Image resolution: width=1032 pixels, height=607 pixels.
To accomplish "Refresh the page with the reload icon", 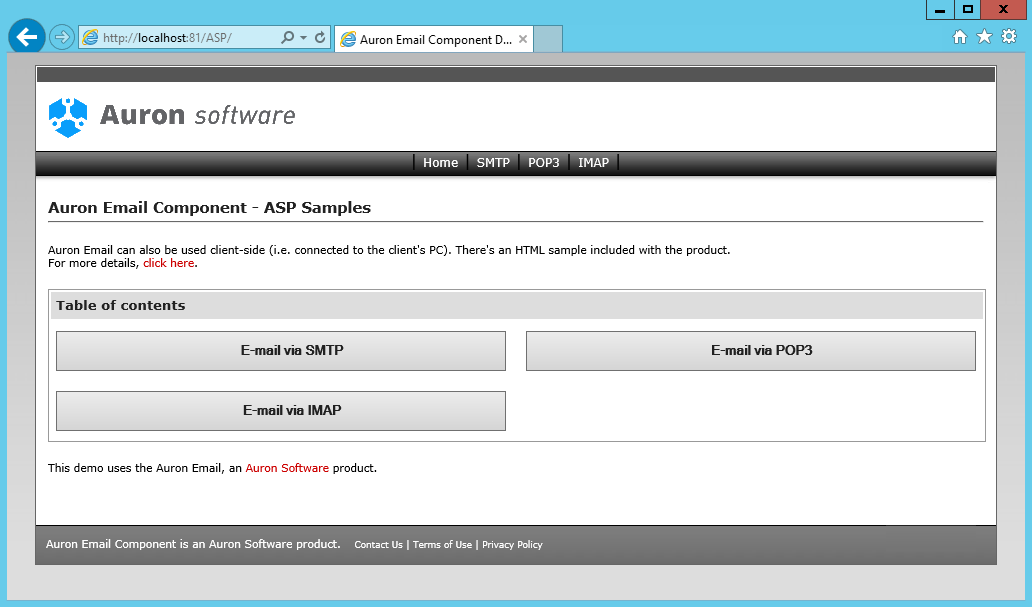I will (320, 38).
